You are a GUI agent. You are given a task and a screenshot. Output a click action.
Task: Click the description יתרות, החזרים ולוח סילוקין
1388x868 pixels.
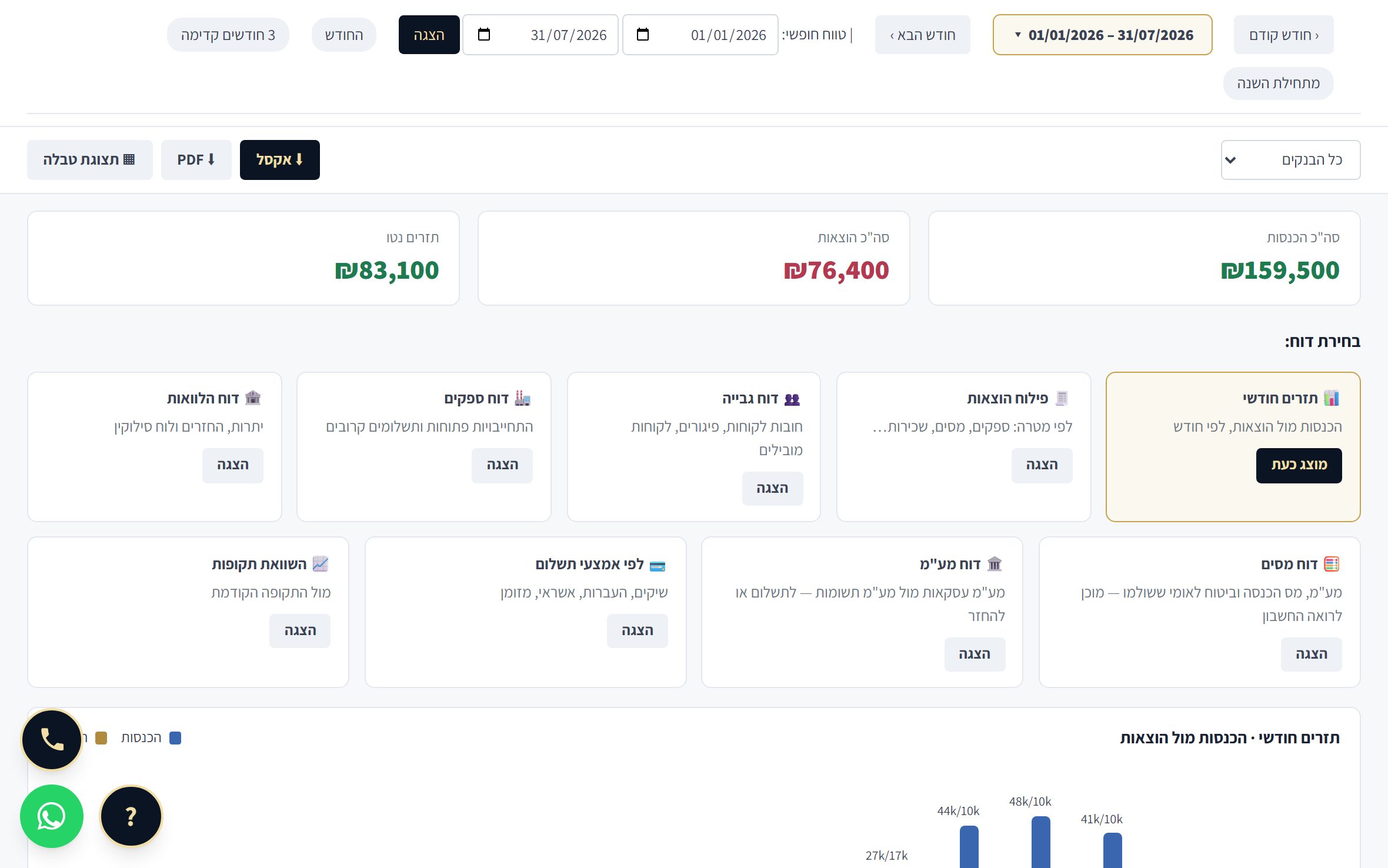coord(189,427)
